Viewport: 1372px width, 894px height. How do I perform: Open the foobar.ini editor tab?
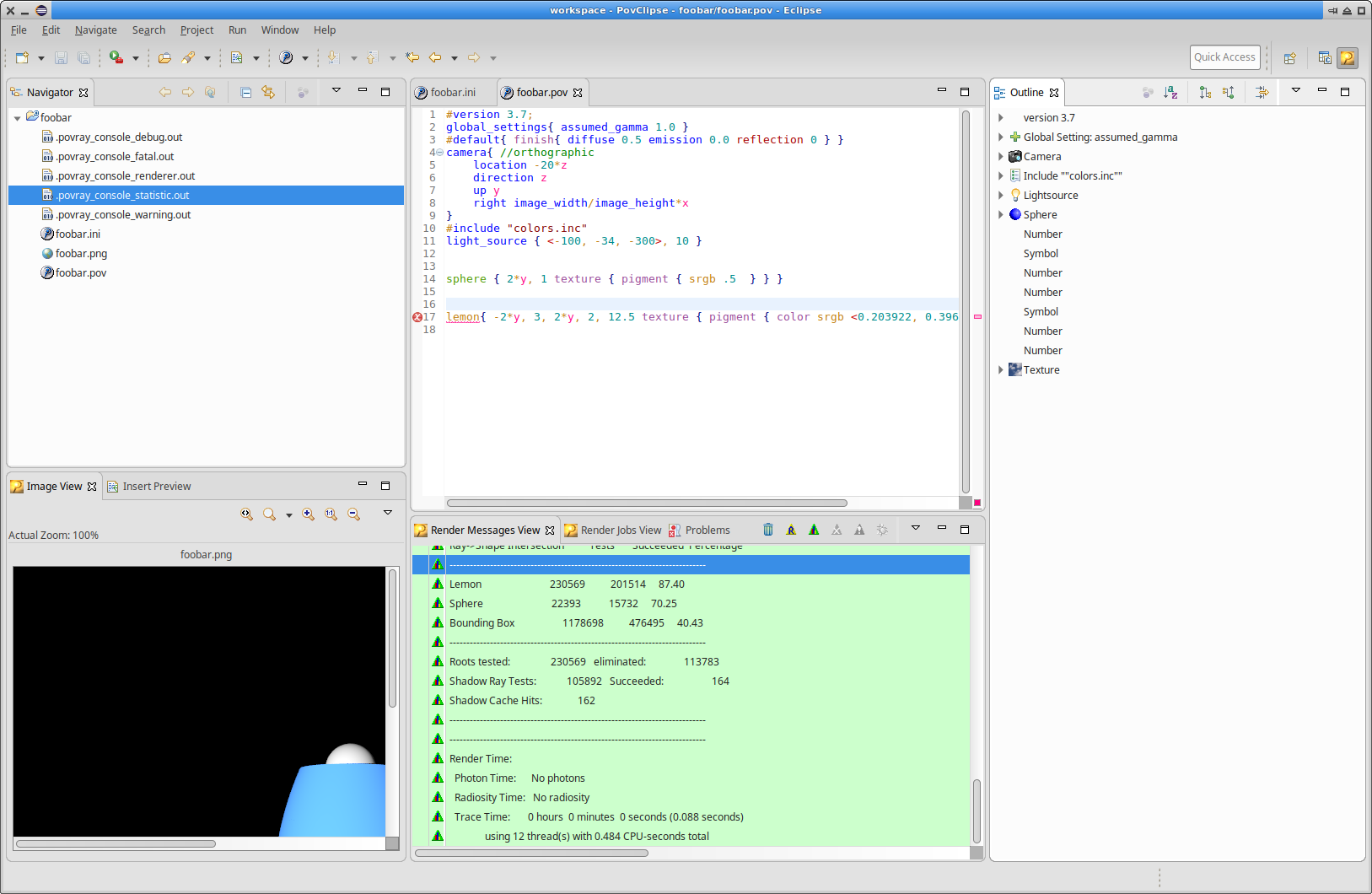pos(452,93)
